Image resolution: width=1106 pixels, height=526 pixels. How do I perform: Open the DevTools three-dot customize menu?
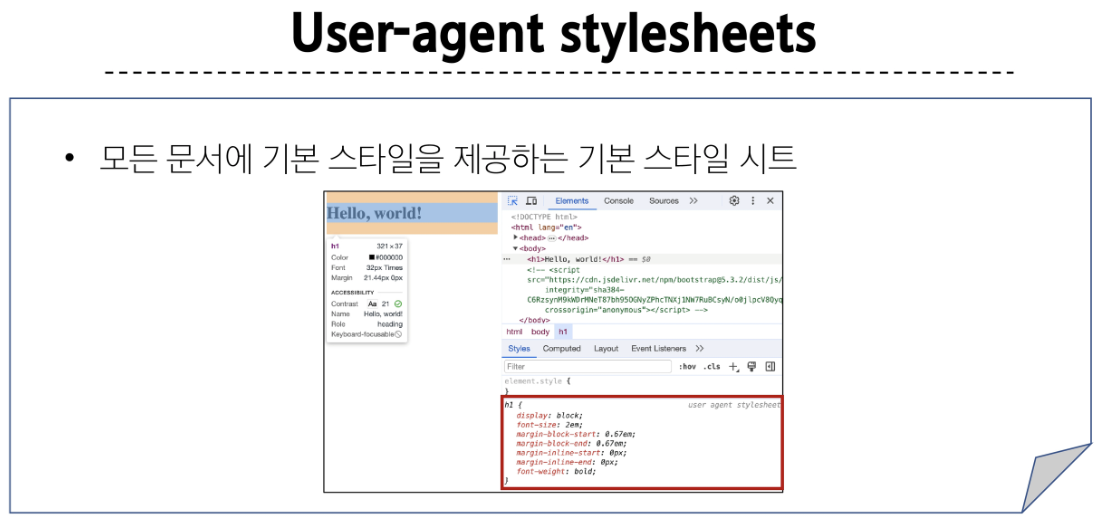pyautogui.click(x=753, y=201)
